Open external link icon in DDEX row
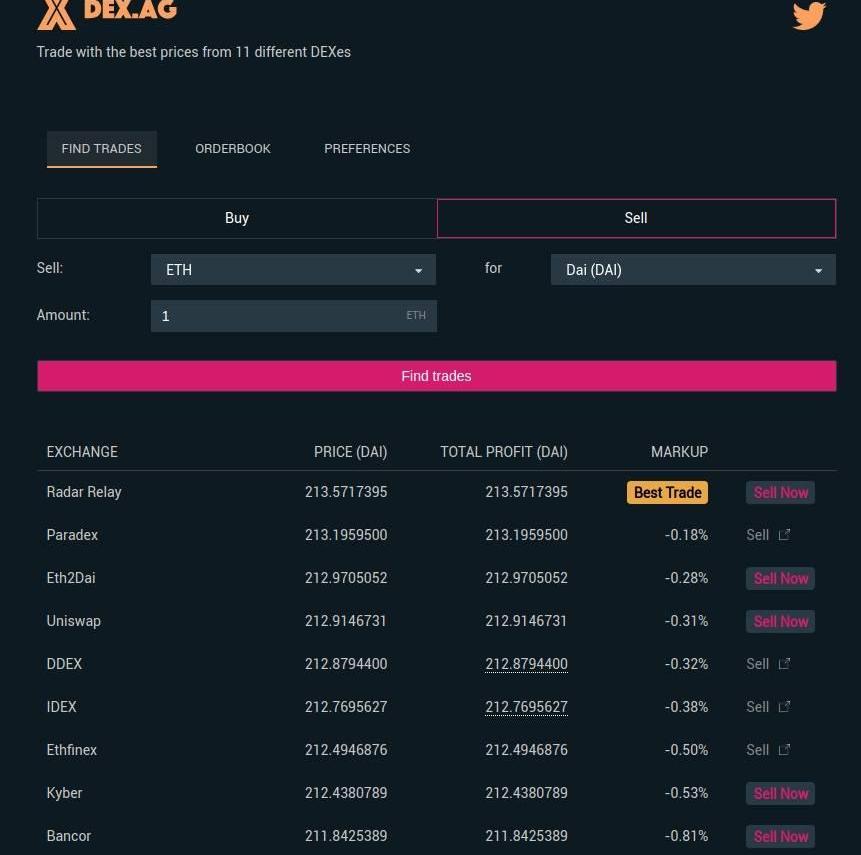Viewport: 861px width, 855px height. 784,663
